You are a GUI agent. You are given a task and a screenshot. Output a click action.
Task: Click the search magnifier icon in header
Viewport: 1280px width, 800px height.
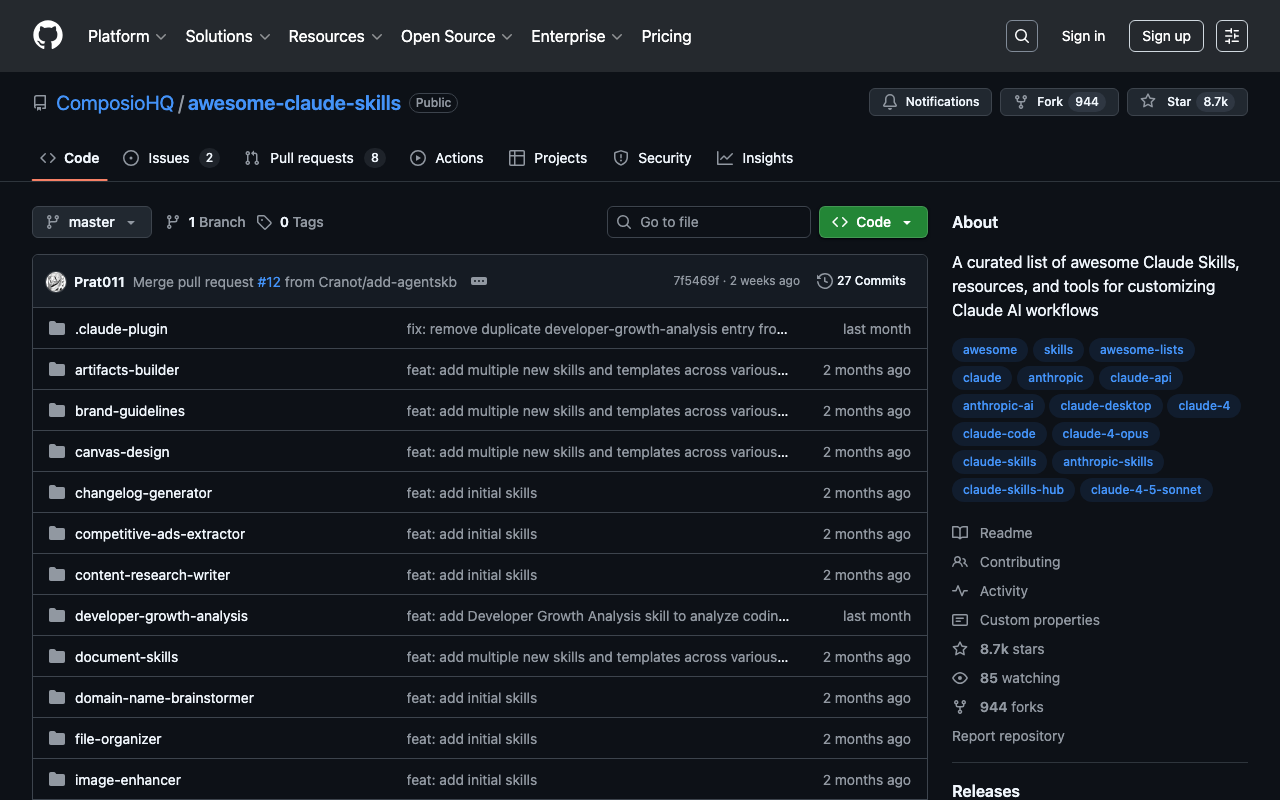click(1021, 36)
